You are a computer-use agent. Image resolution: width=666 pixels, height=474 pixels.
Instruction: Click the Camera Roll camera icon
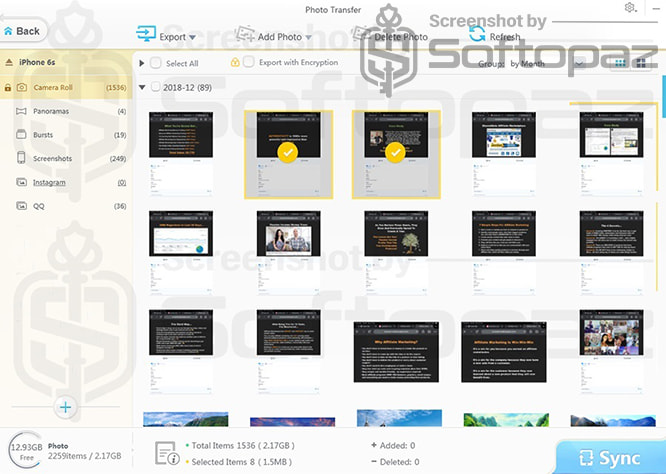click(22, 87)
